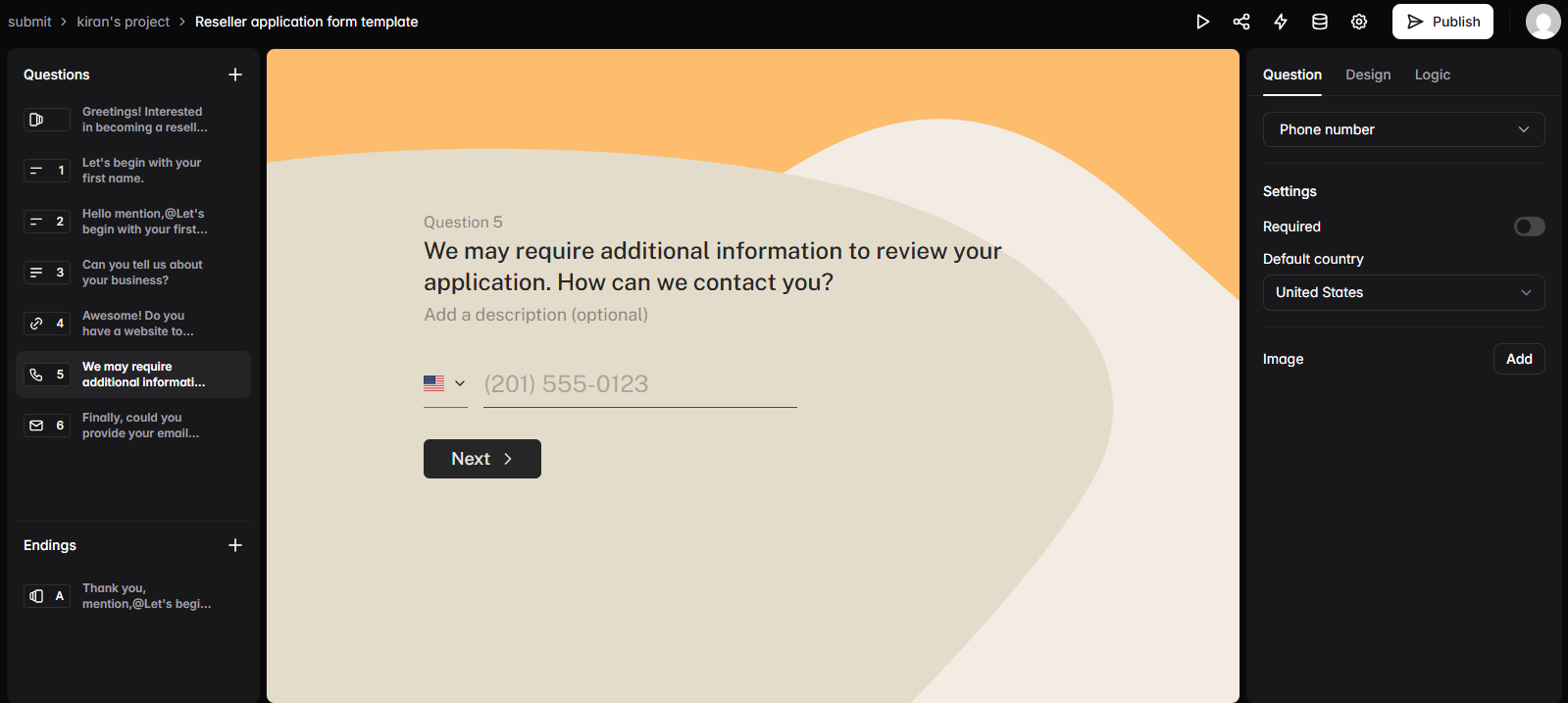Expand the United States default country dropdown
The image size is (1568, 703).
point(1403,292)
